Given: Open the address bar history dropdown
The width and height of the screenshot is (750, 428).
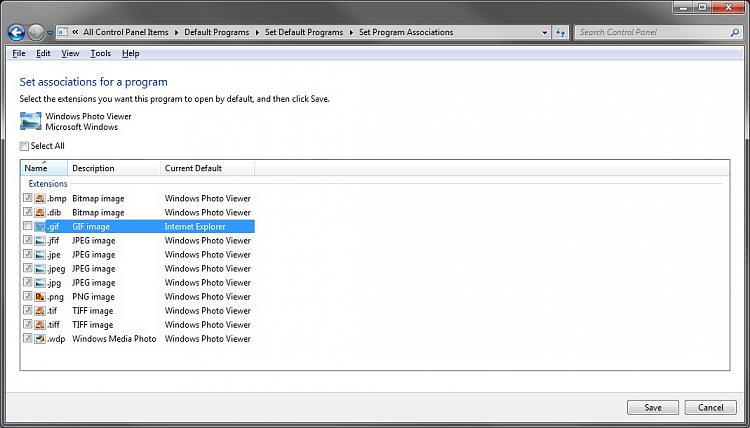Looking at the screenshot, I should (544, 33).
